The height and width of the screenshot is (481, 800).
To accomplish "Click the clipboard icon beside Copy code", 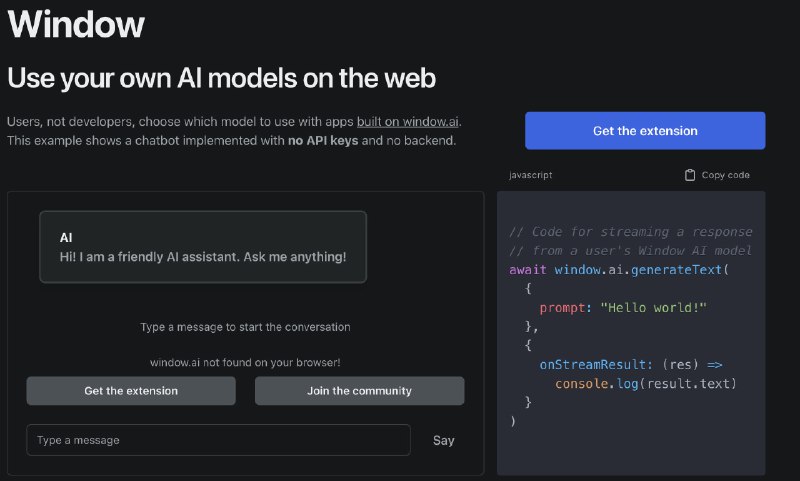I will point(690,175).
